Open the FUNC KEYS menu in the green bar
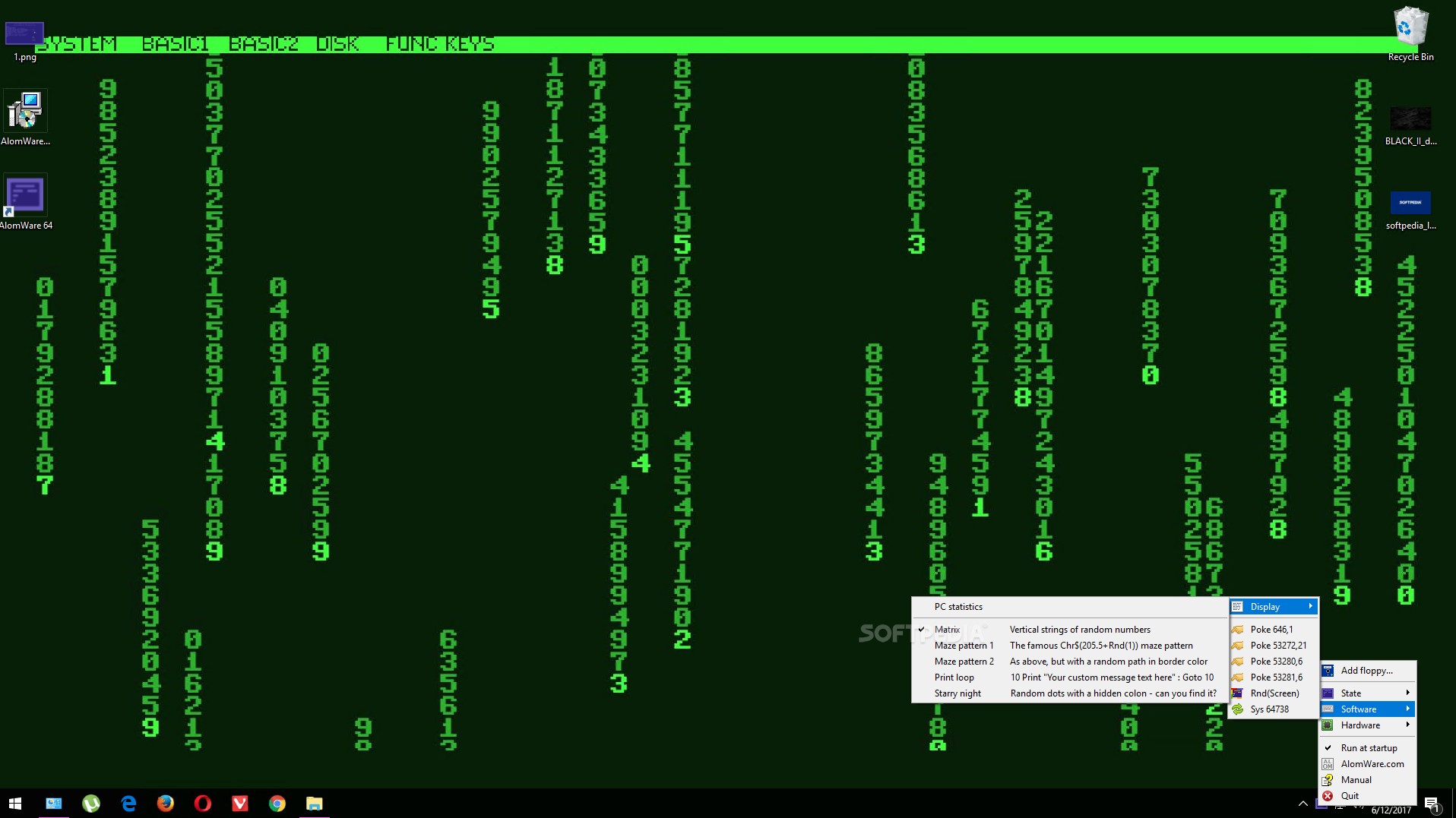Image resolution: width=1456 pixels, height=818 pixels. (440, 43)
